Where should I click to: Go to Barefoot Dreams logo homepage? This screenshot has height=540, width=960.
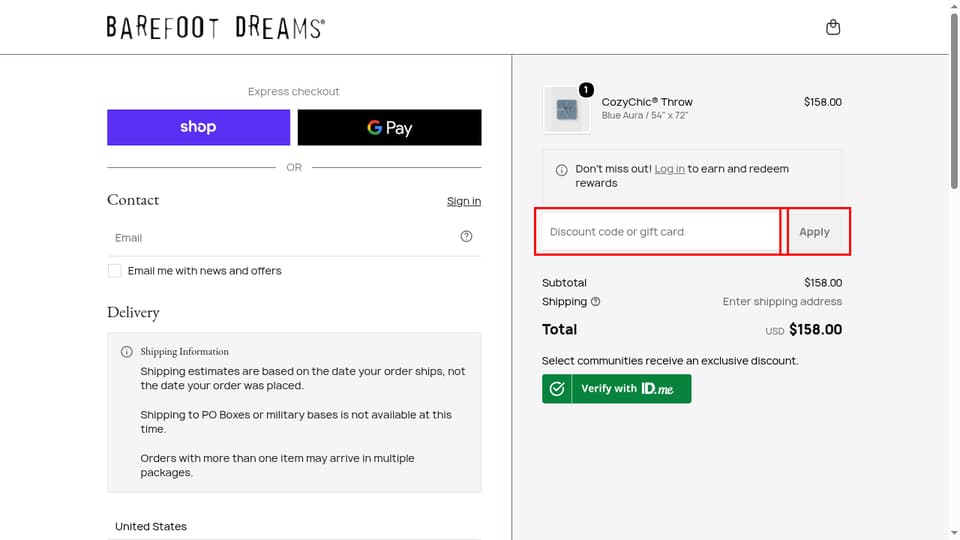click(216, 28)
